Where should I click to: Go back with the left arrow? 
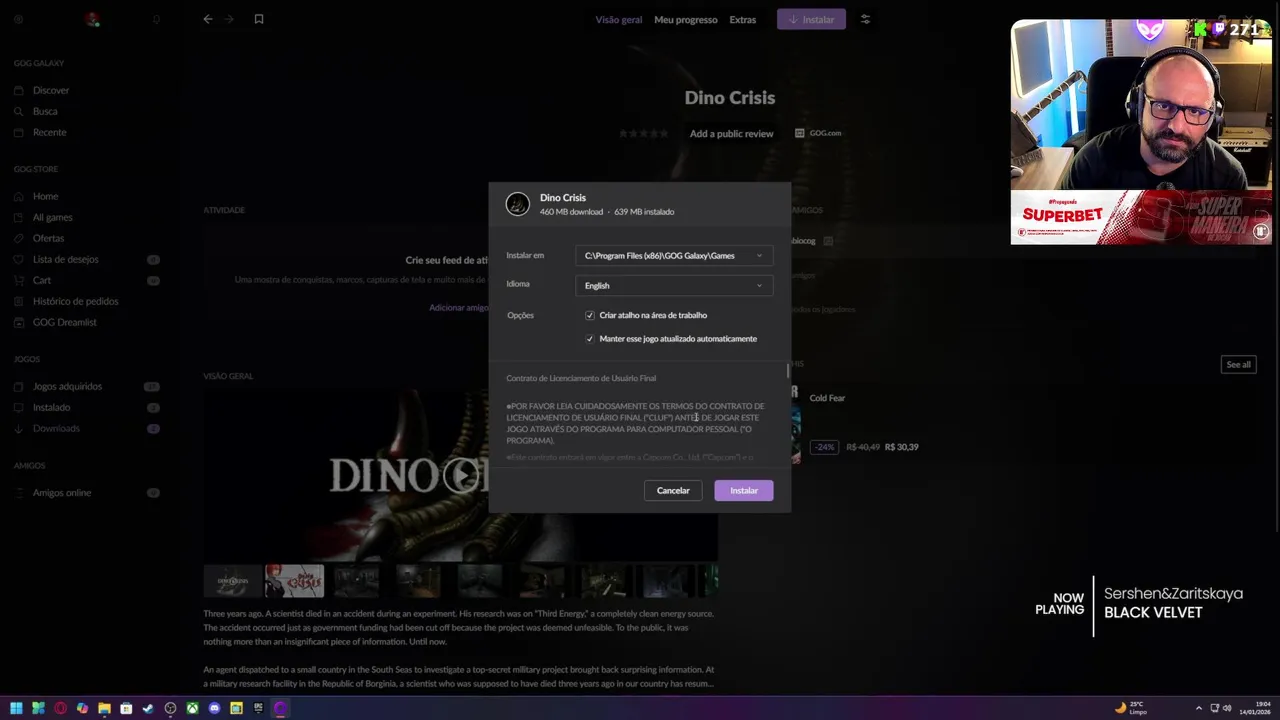click(208, 19)
